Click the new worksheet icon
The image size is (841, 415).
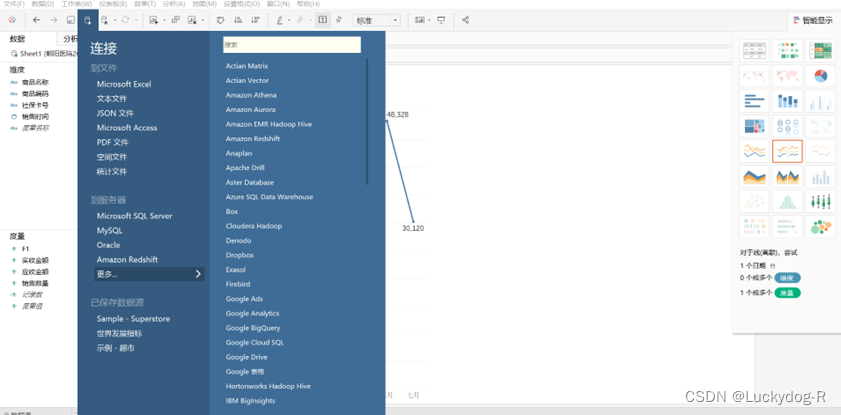point(154,20)
